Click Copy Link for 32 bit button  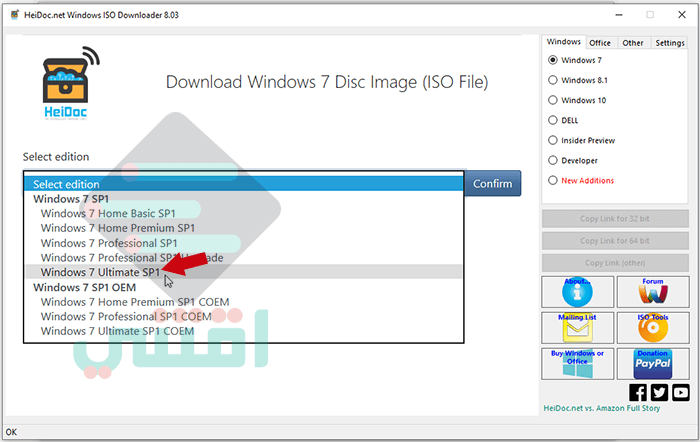(x=615, y=219)
